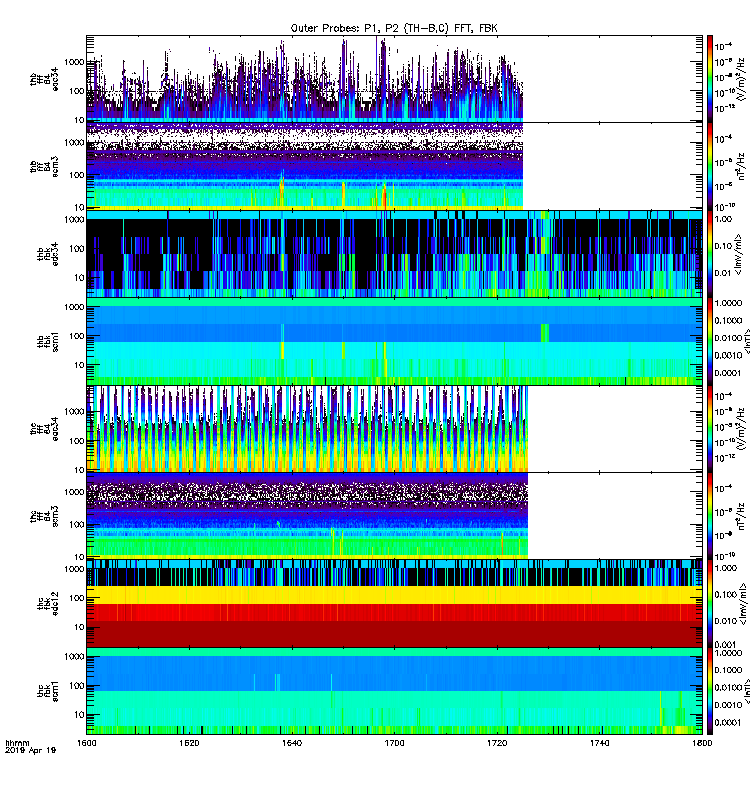Click the color bar beside the thb edc34 panel
The image size is (750, 800).
click(710, 254)
